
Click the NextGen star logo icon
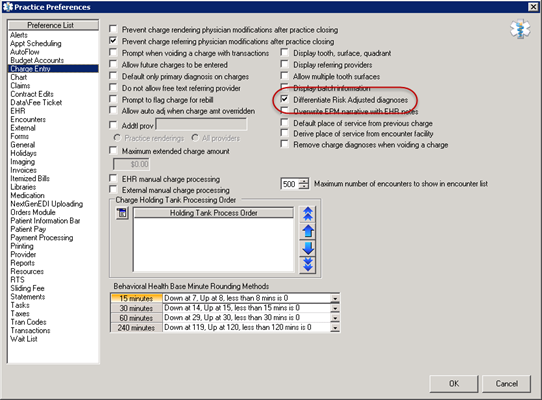[520, 30]
